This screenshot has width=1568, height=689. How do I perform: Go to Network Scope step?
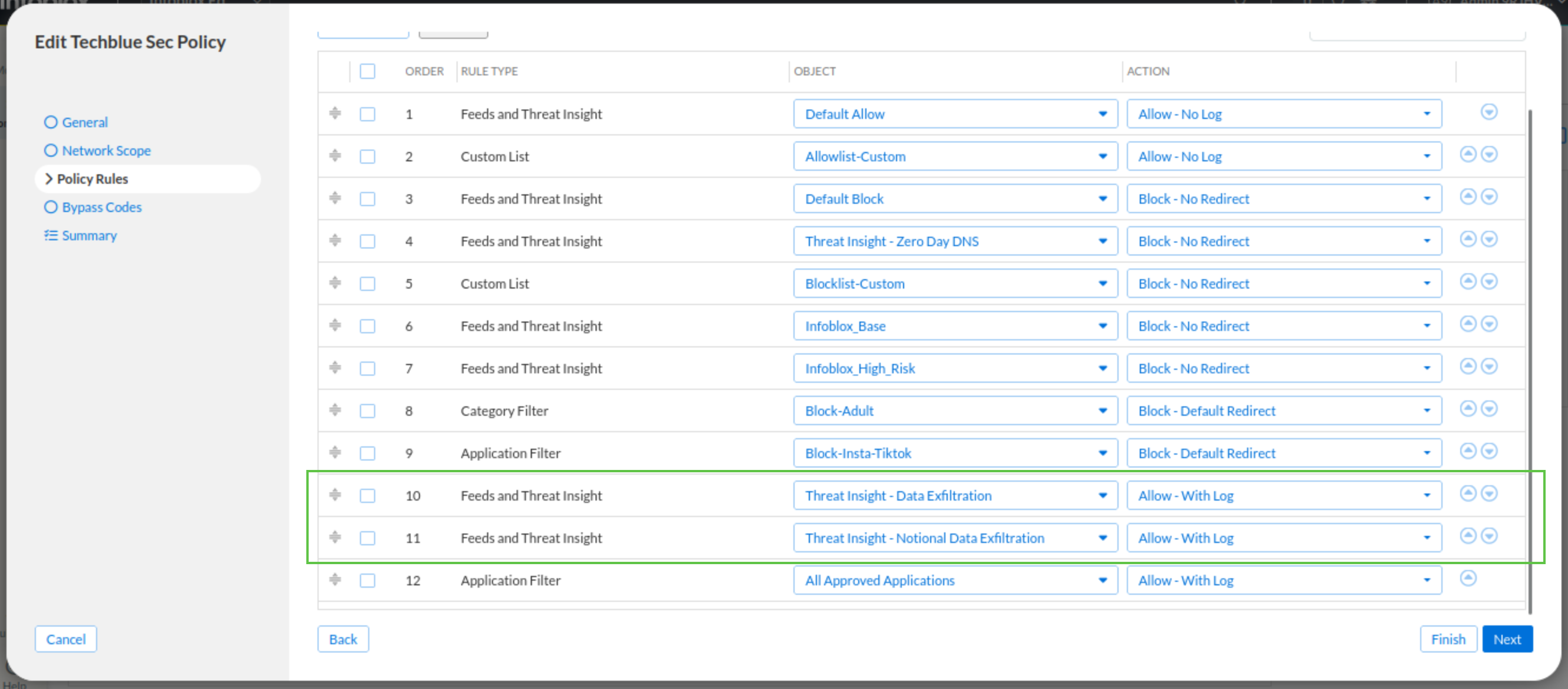[x=106, y=150]
